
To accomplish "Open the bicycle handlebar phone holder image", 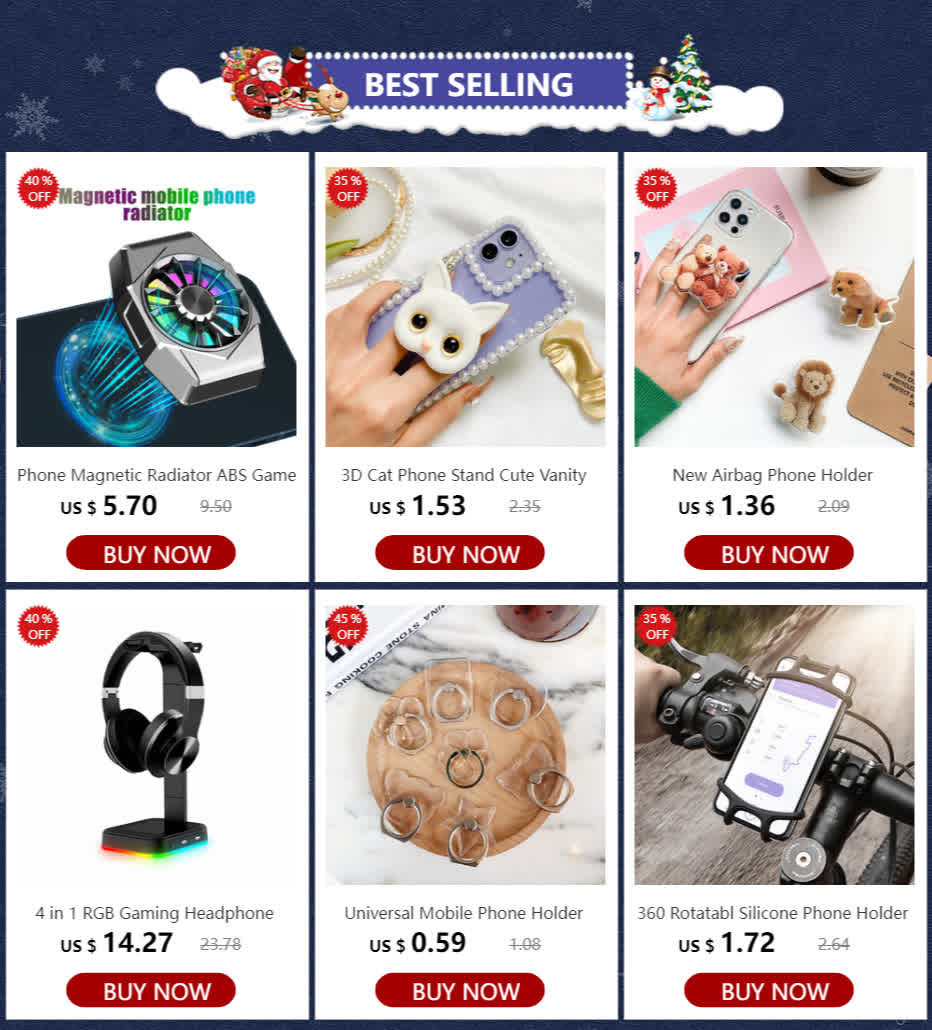I will [x=774, y=745].
